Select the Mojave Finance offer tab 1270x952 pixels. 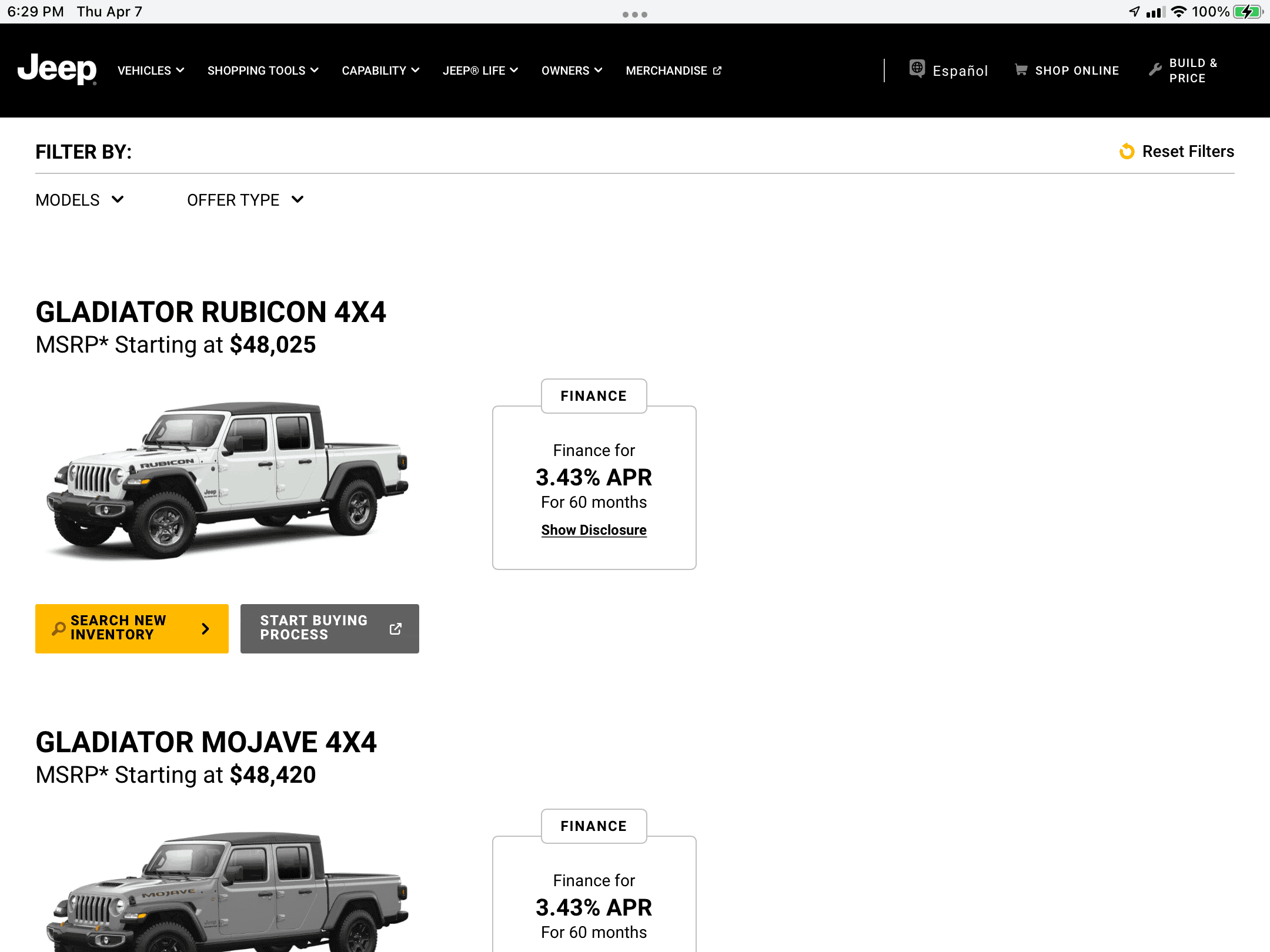click(594, 826)
